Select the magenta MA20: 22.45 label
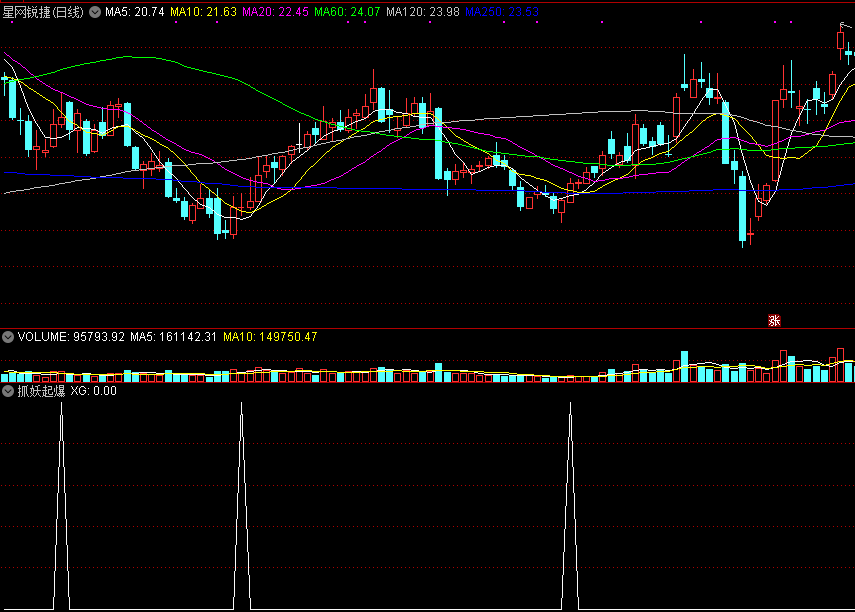This screenshot has width=855, height=612. pos(275,12)
